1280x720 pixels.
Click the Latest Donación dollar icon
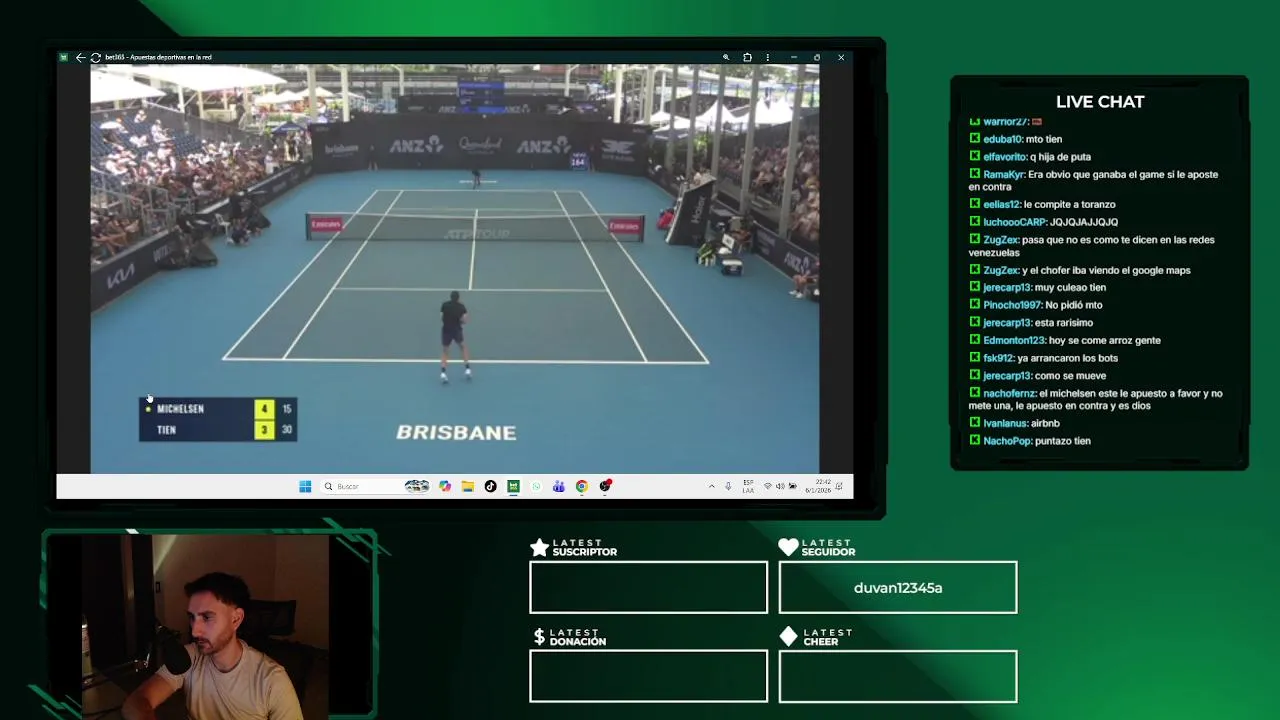[539, 636]
